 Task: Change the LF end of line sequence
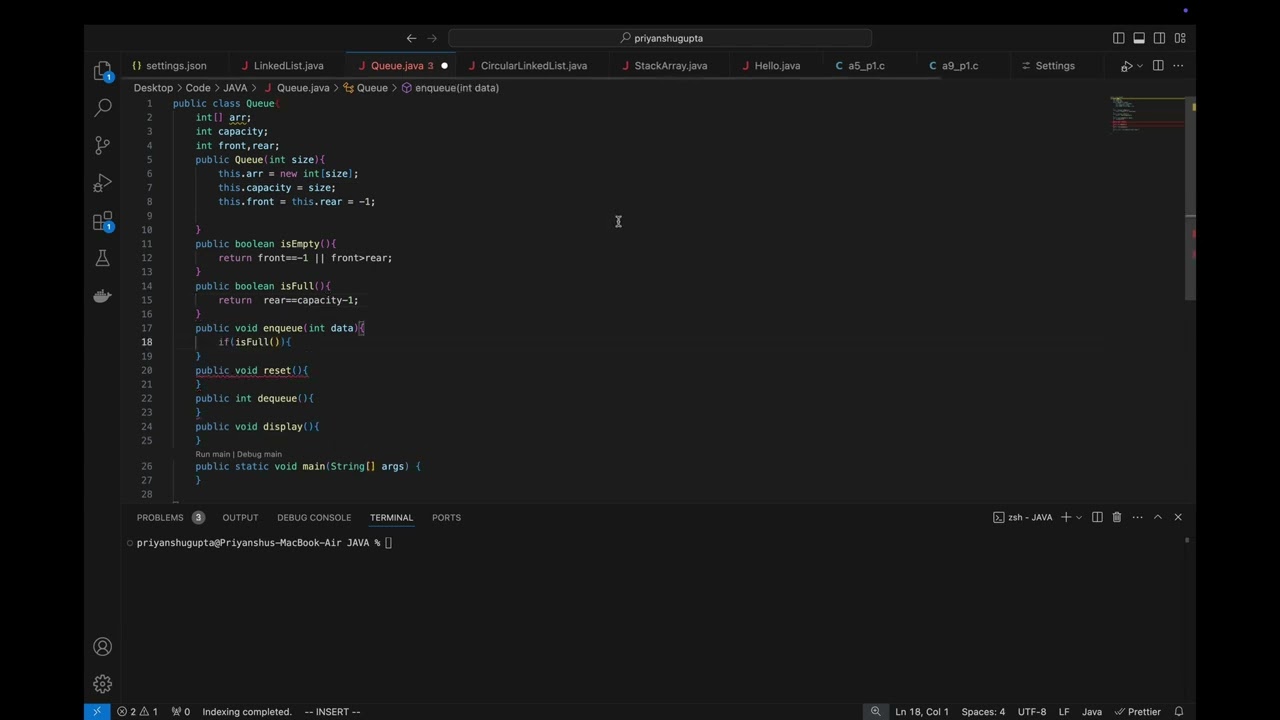coord(1064,712)
